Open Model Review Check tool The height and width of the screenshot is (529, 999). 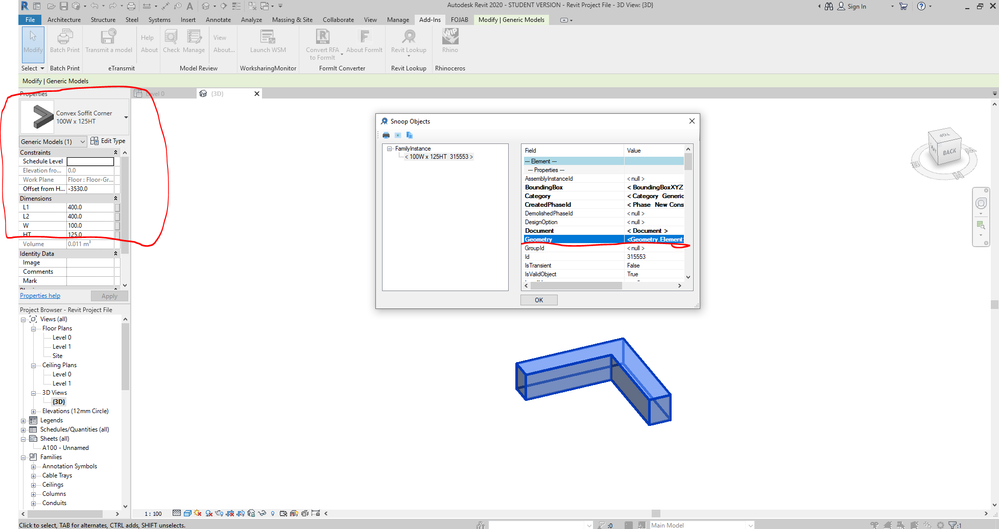pyautogui.click(x=171, y=41)
